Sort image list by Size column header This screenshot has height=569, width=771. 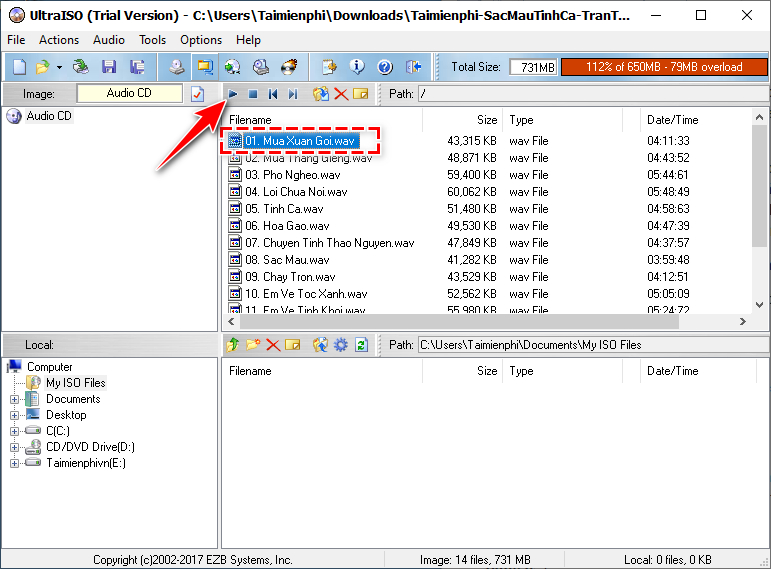(462, 120)
